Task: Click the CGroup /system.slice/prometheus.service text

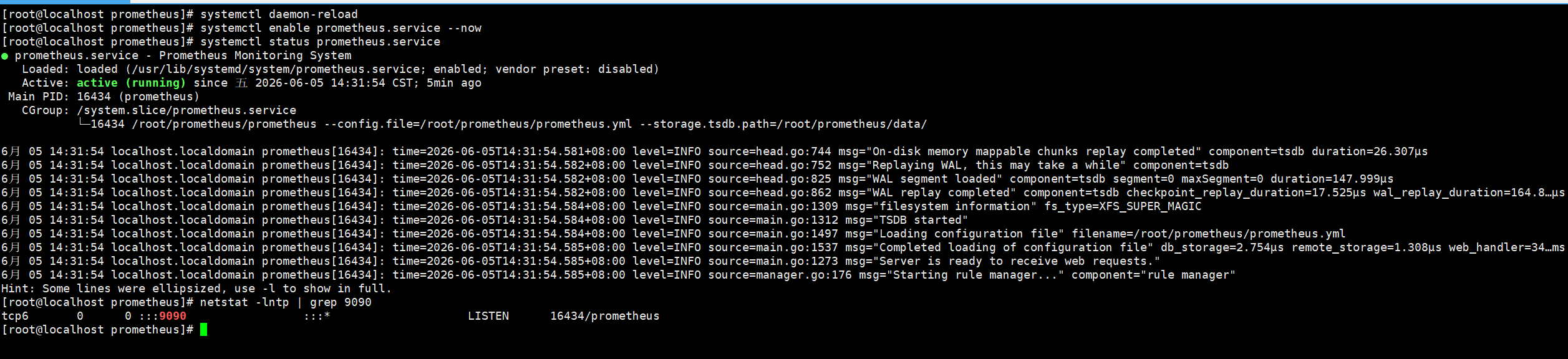Action: [x=186, y=110]
